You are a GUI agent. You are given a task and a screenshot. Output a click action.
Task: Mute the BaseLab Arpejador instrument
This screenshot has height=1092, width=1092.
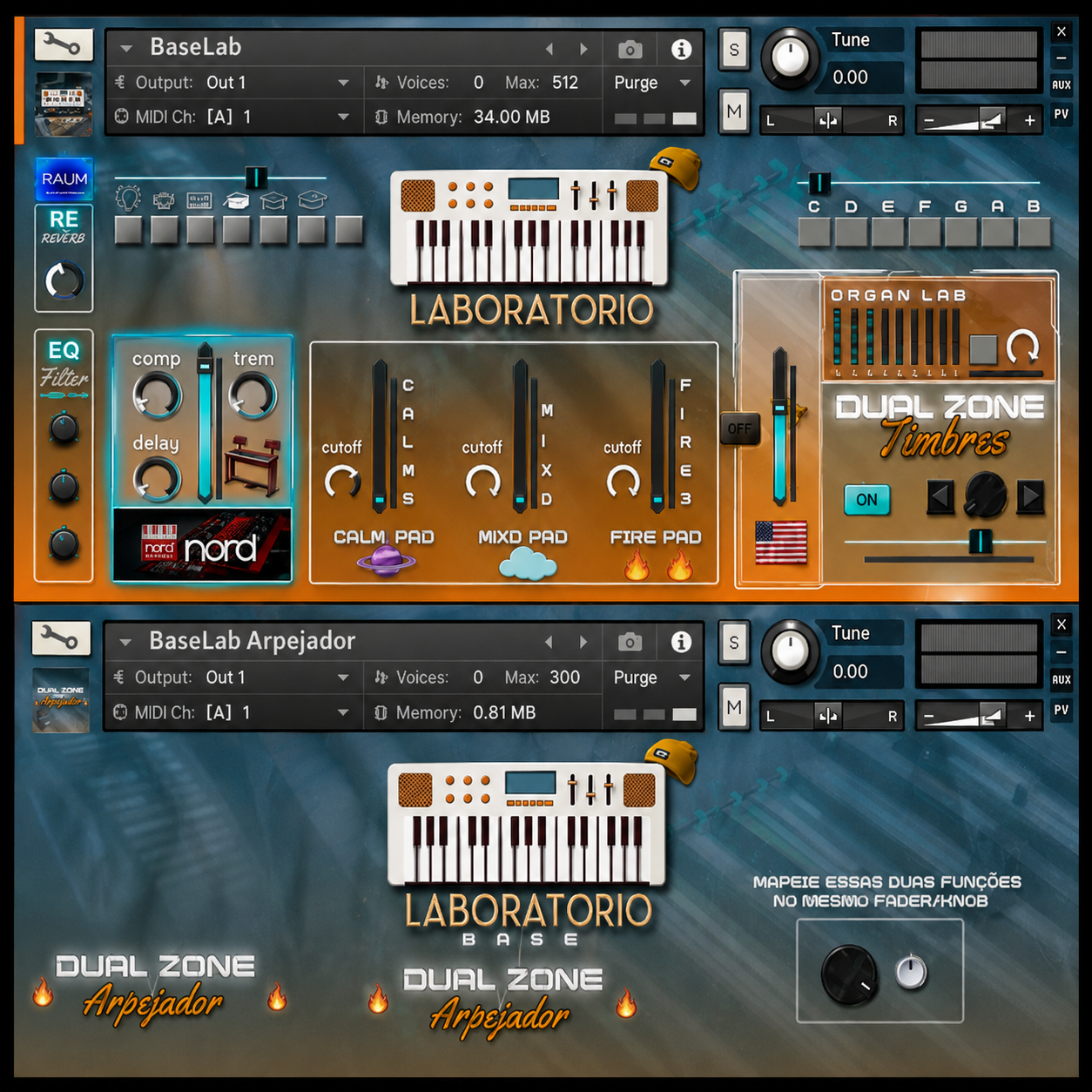coord(734,707)
